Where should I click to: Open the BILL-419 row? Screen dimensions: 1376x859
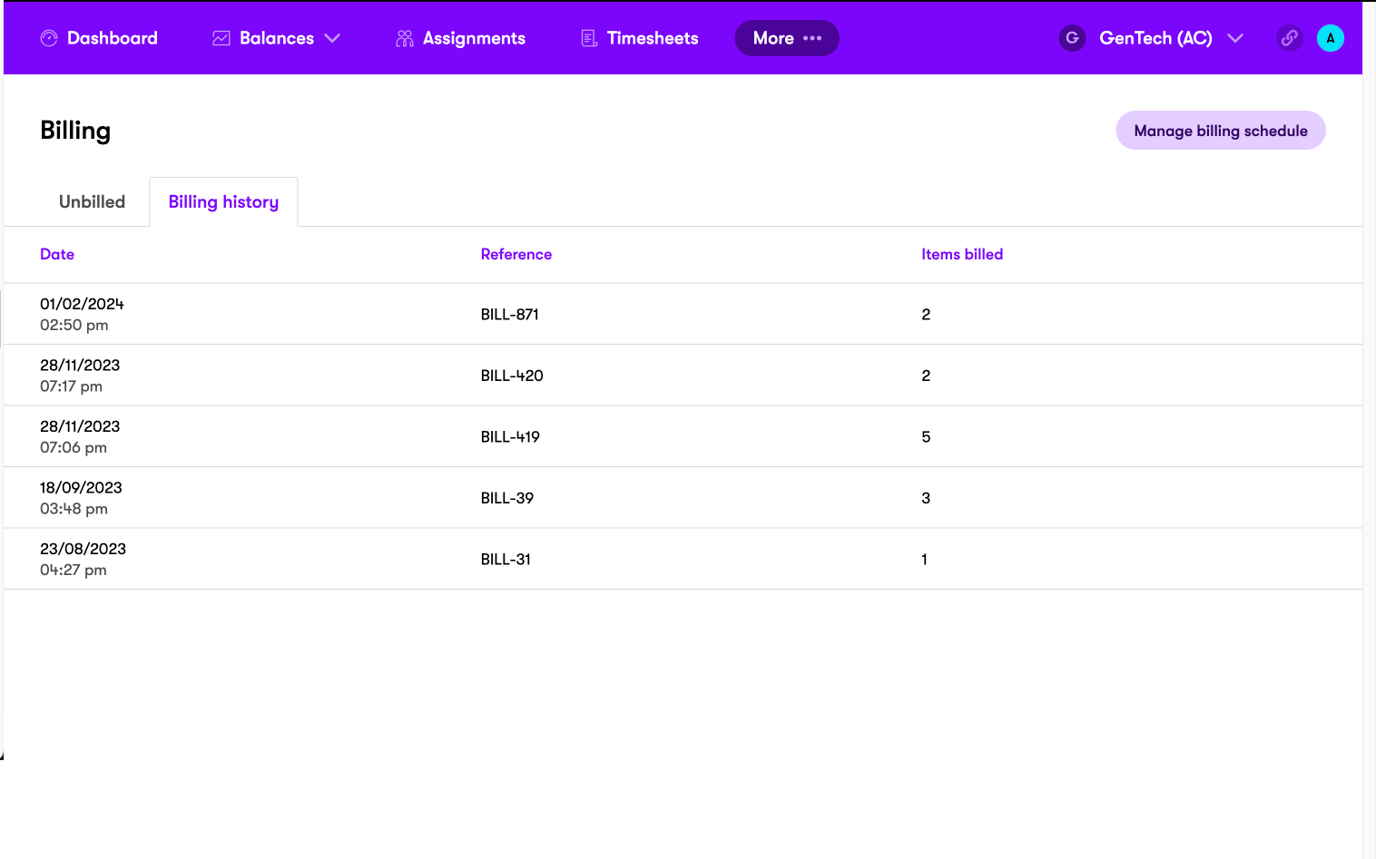coord(510,437)
